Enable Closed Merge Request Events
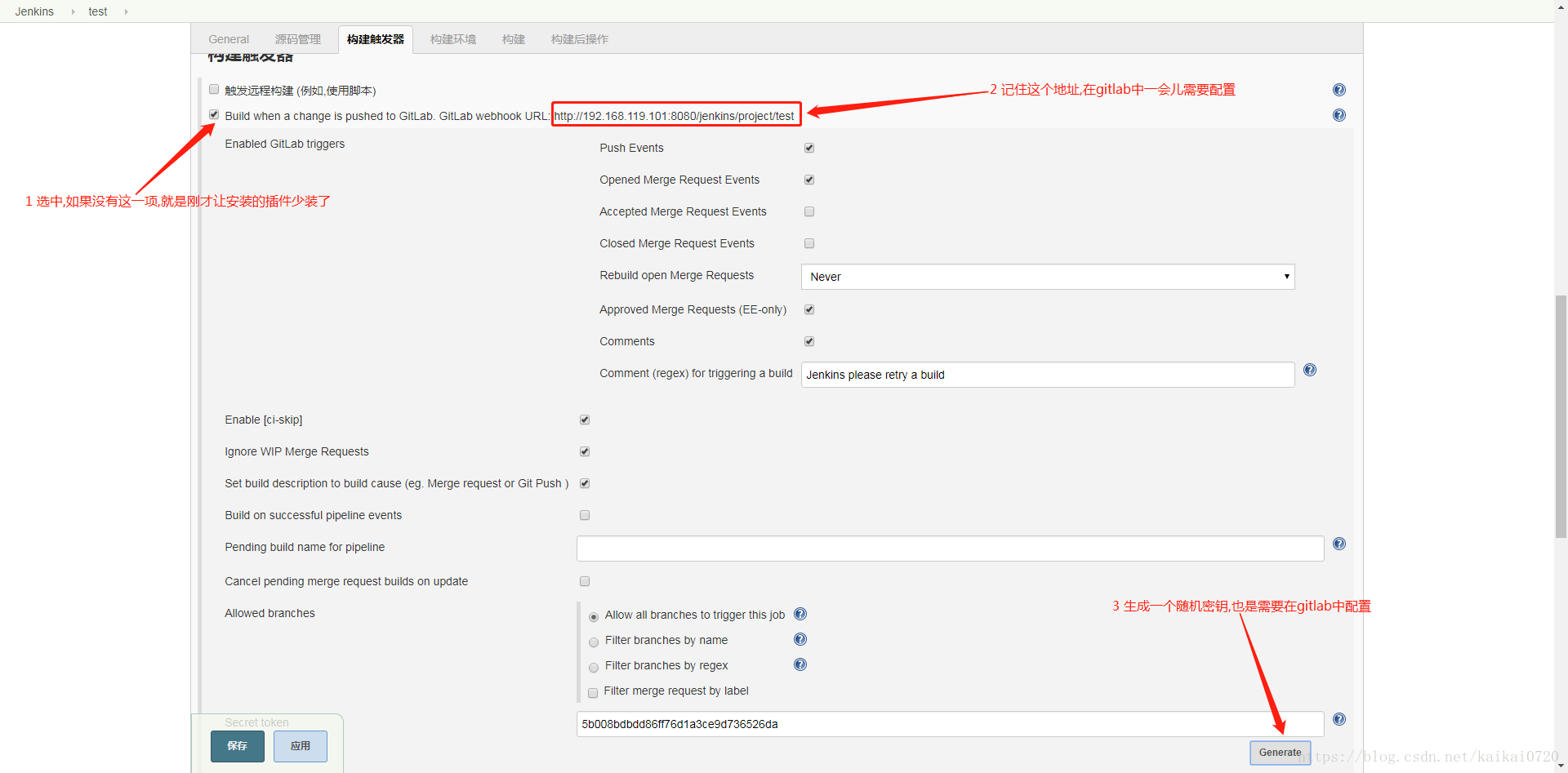Screen dimensions: 1568x773 809,243
